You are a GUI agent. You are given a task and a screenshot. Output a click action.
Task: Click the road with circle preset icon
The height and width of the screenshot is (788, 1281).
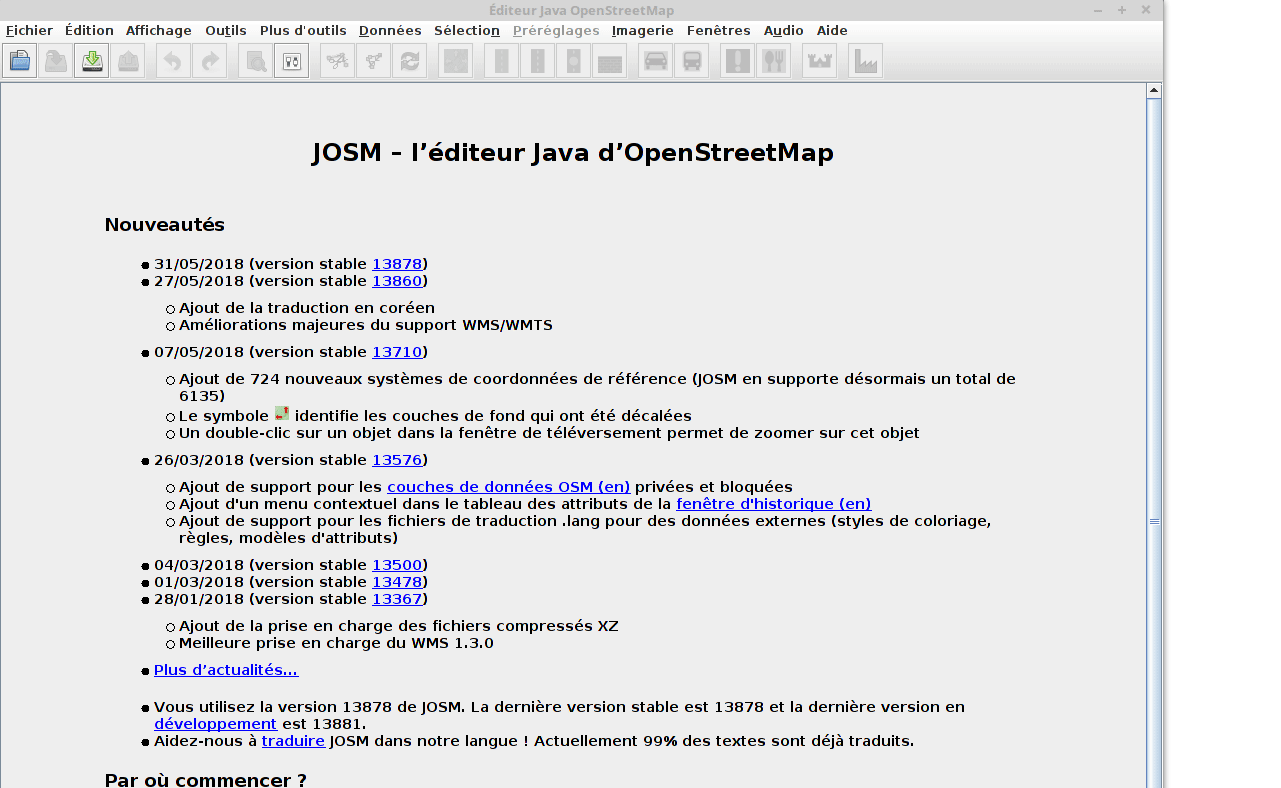point(573,61)
